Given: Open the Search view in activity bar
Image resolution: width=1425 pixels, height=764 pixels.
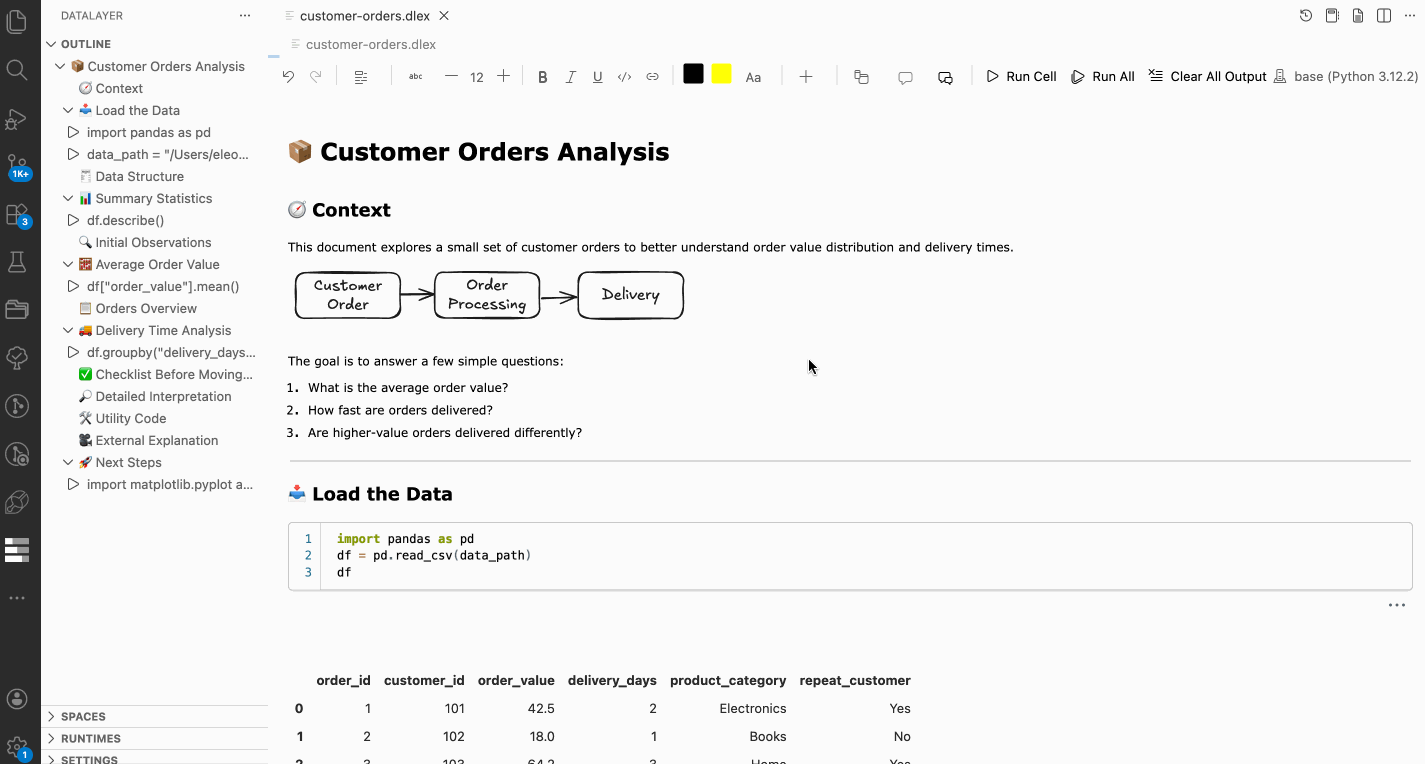Looking at the screenshot, I should pyautogui.click(x=16, y=69).
